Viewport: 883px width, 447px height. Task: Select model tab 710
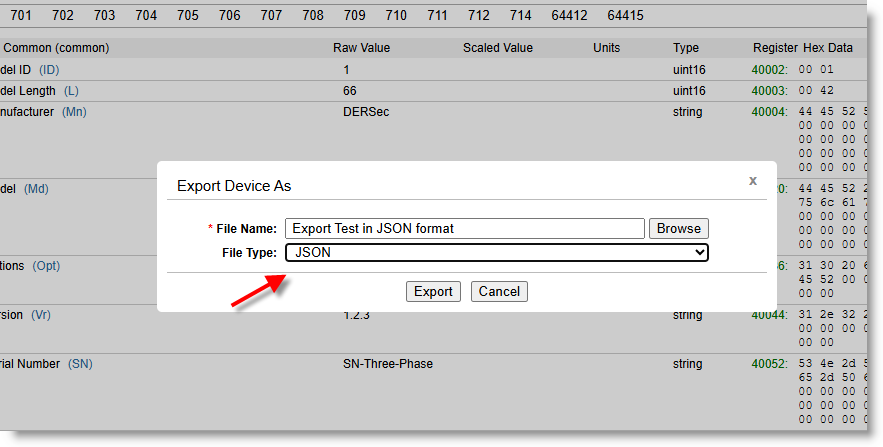tap(396, 15)
